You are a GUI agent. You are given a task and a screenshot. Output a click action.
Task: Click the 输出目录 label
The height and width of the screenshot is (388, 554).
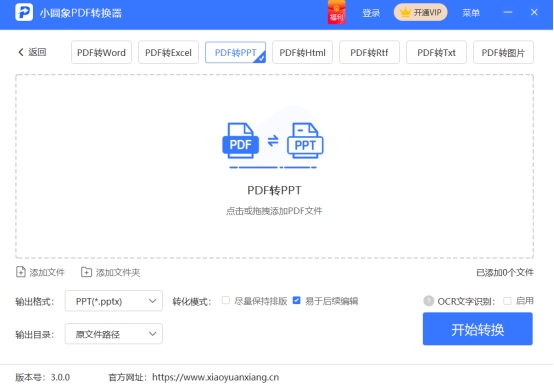click(34, 334)
